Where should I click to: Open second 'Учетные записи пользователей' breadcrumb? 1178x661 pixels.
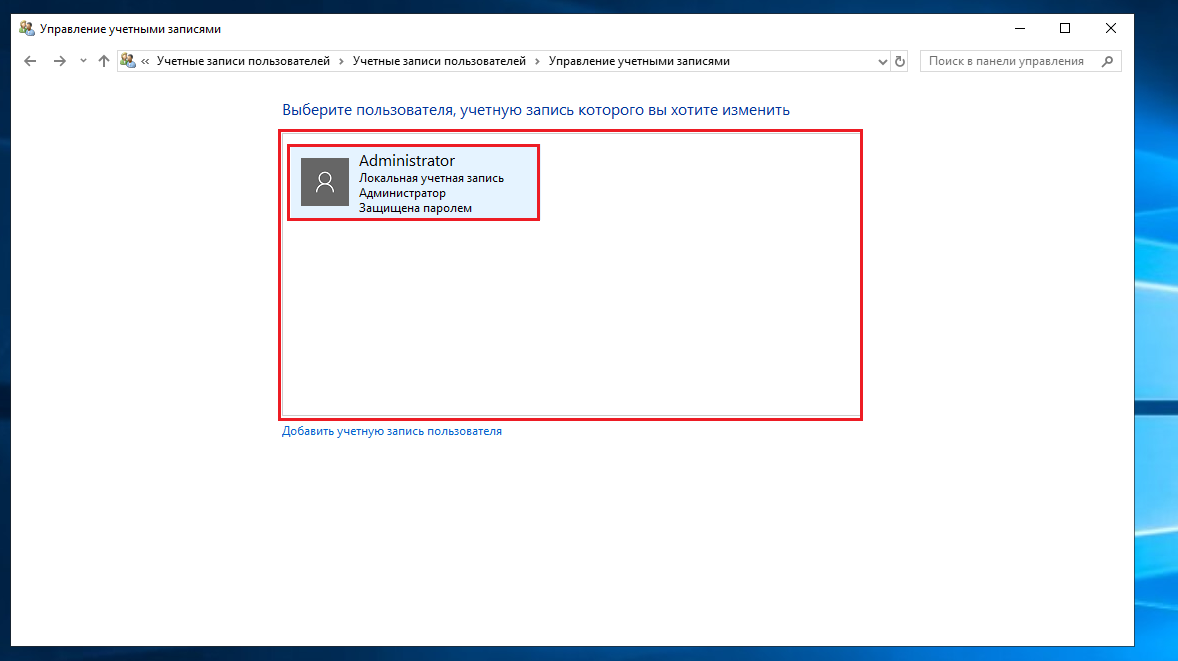pos(439,61)
